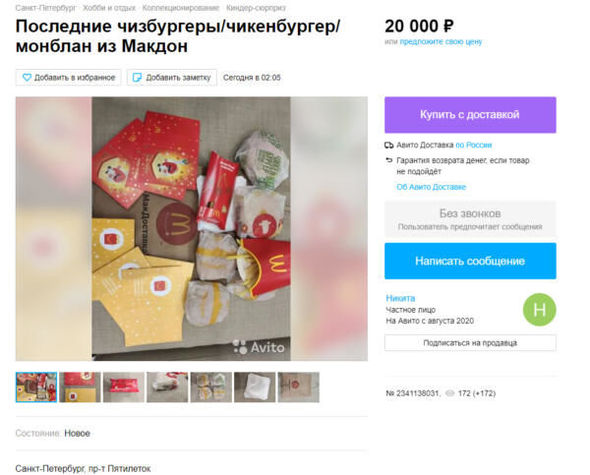The width and height of the screenshot is (590, 475).
Task: Open the по России delivery link
Action: coord(474,145)
